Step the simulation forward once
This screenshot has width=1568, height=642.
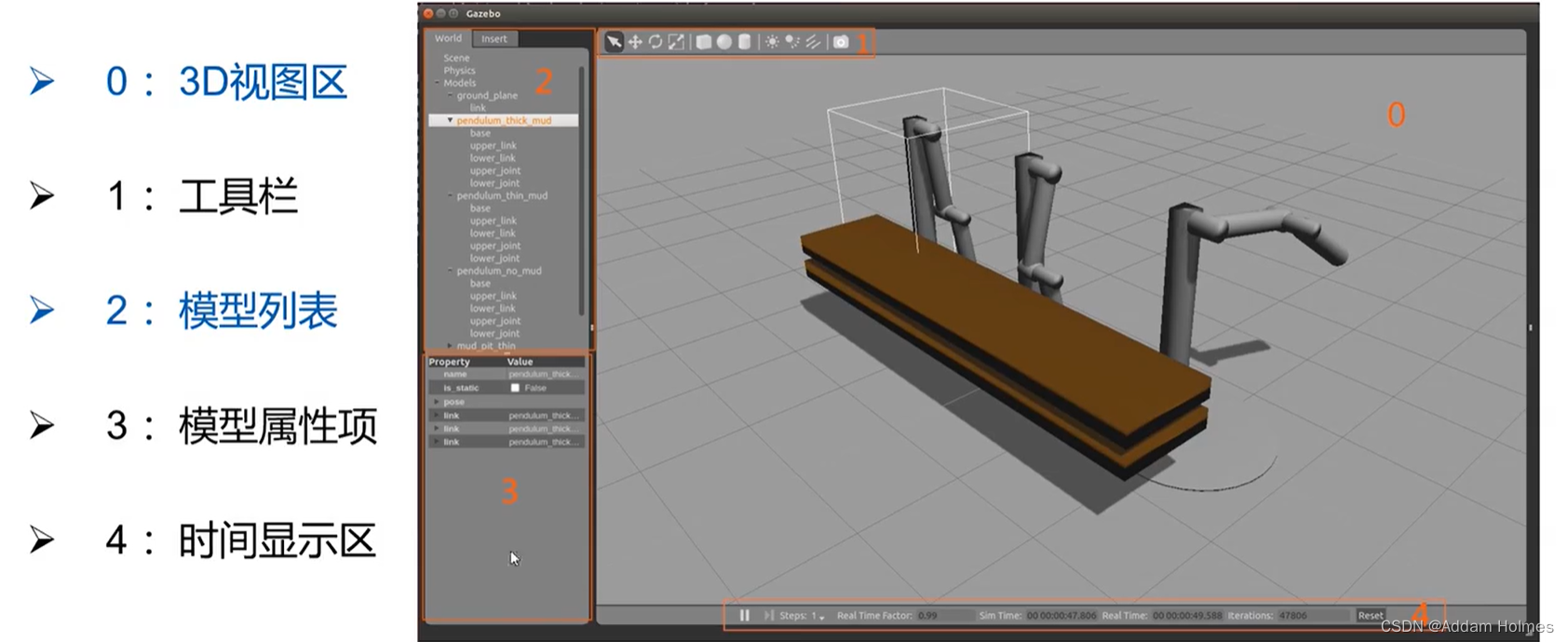point(768,615)
